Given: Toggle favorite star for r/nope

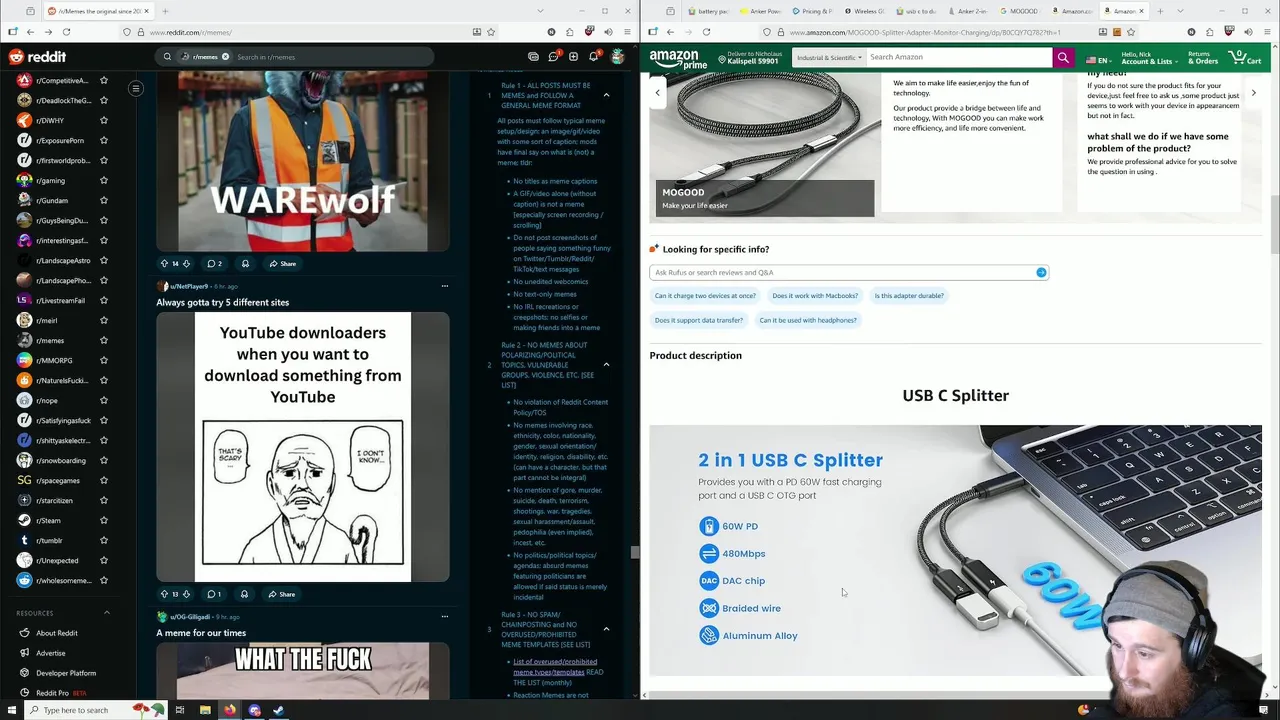Looking at the screenshot, I should click(x=103, y=400).
